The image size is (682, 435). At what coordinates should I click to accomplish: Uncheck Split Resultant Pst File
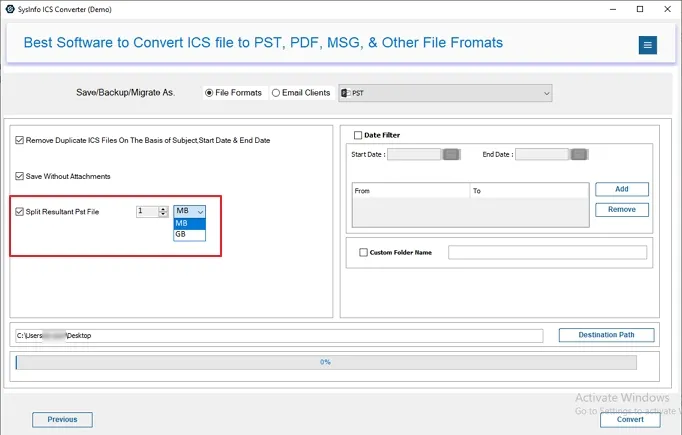click(19, 212)
